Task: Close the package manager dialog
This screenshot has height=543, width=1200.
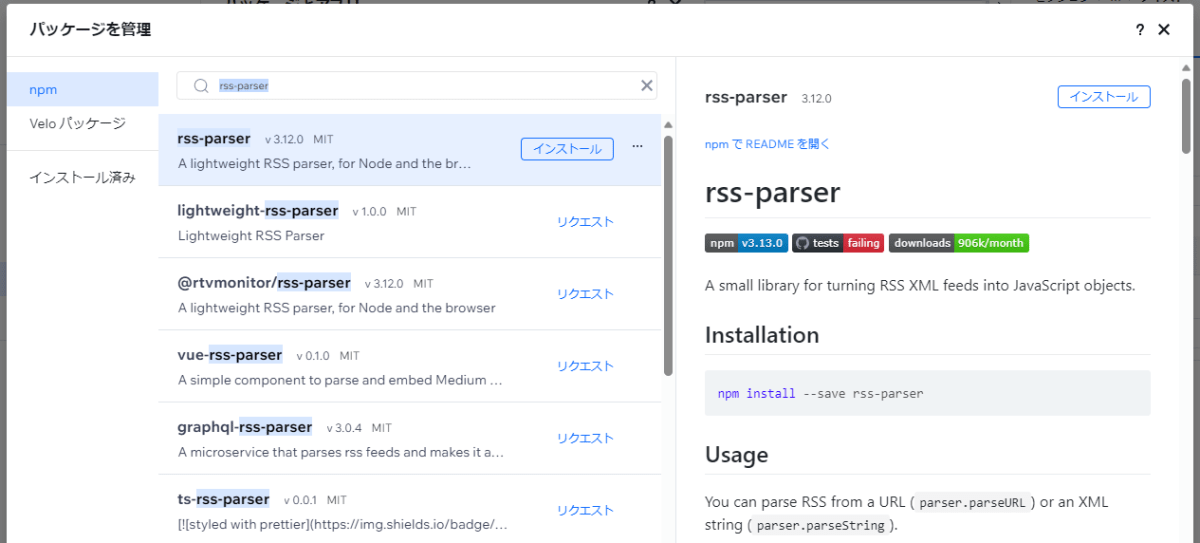Action: pyautogui.click(x=1164, y=30)
